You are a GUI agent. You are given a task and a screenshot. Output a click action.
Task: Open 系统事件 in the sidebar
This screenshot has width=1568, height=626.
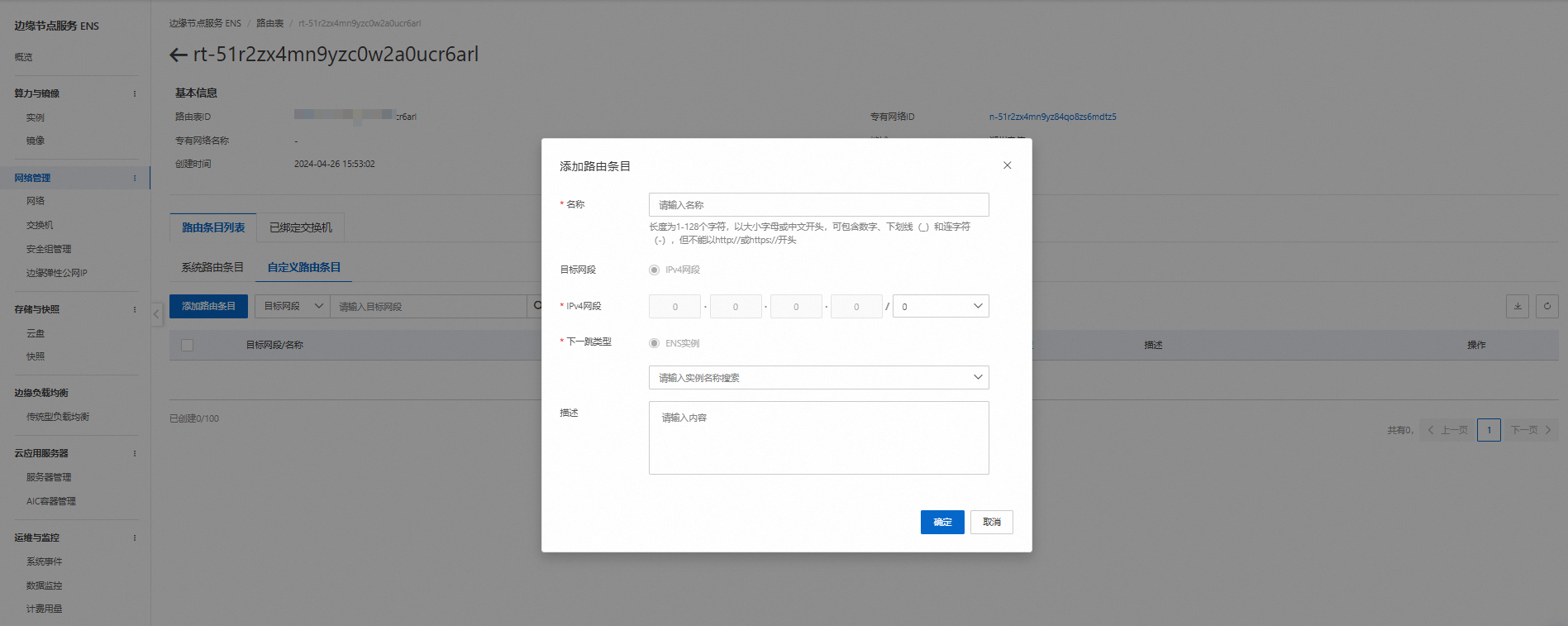click(45, 561)
